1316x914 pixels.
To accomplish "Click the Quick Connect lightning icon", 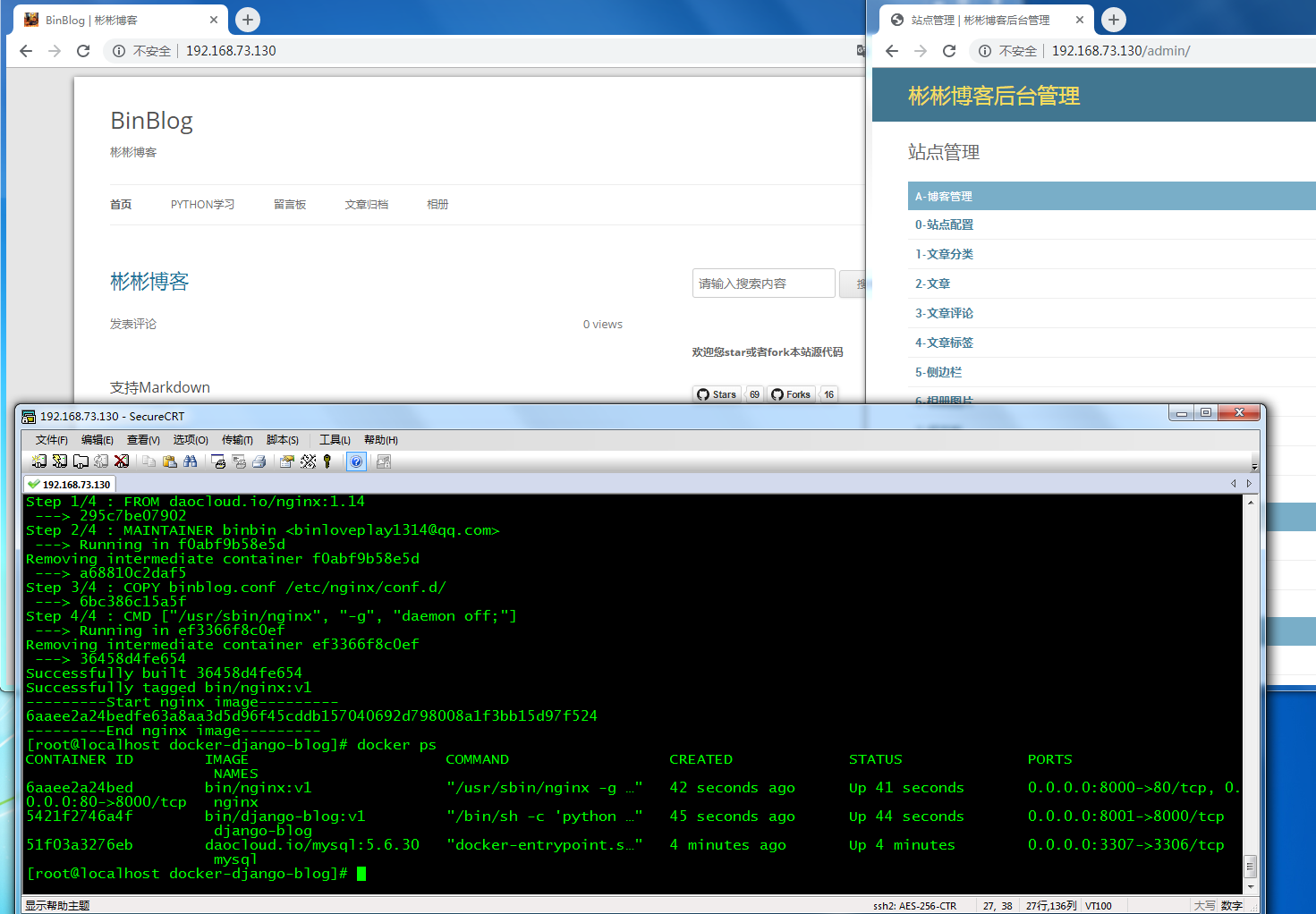I will 60,461.
